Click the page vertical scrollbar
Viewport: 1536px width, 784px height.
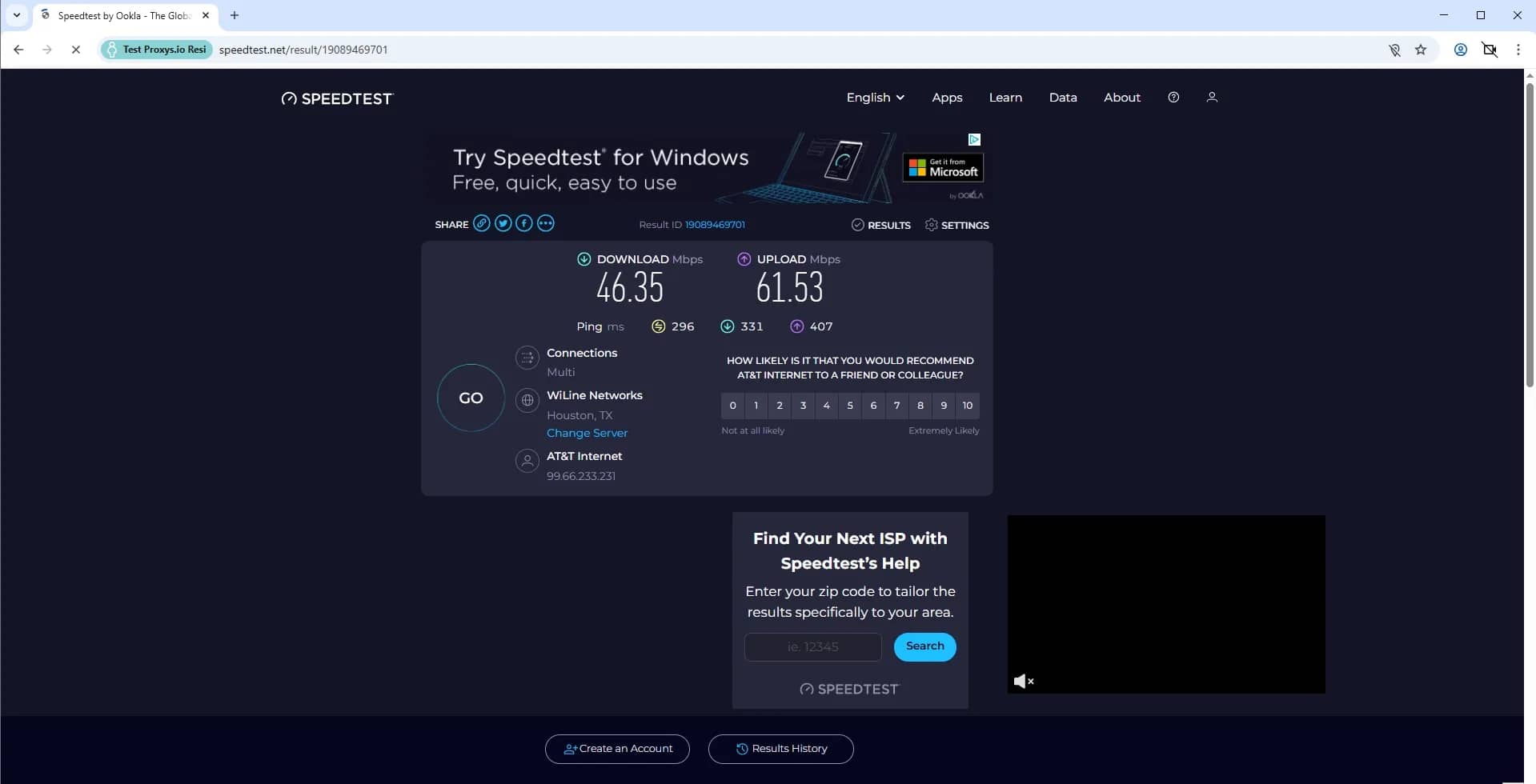[x=1530, y=235]
